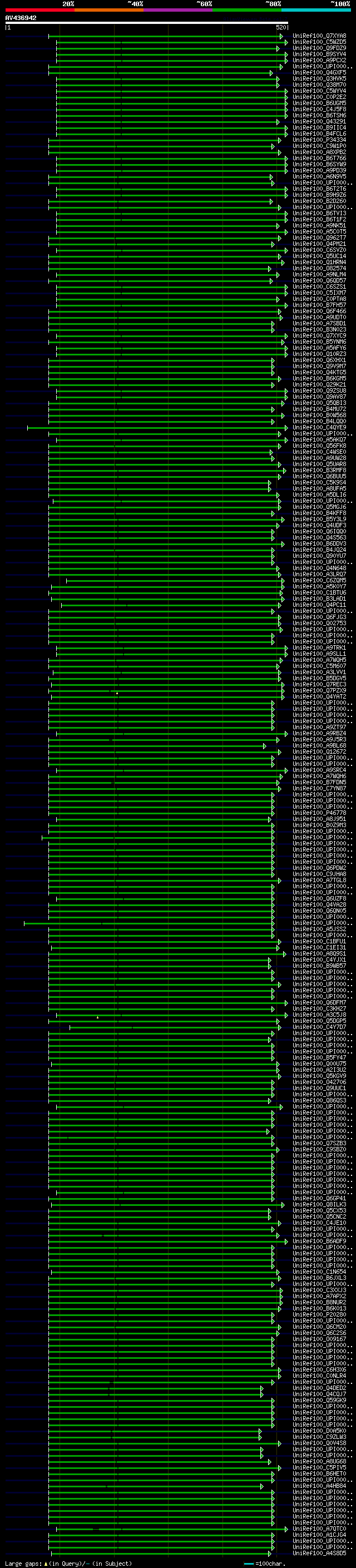Image resolution: width=356 pixels, height=1568 pixels.
Task: Select hit label UniRef100_Q1HRN4
Action: [319, 263]
